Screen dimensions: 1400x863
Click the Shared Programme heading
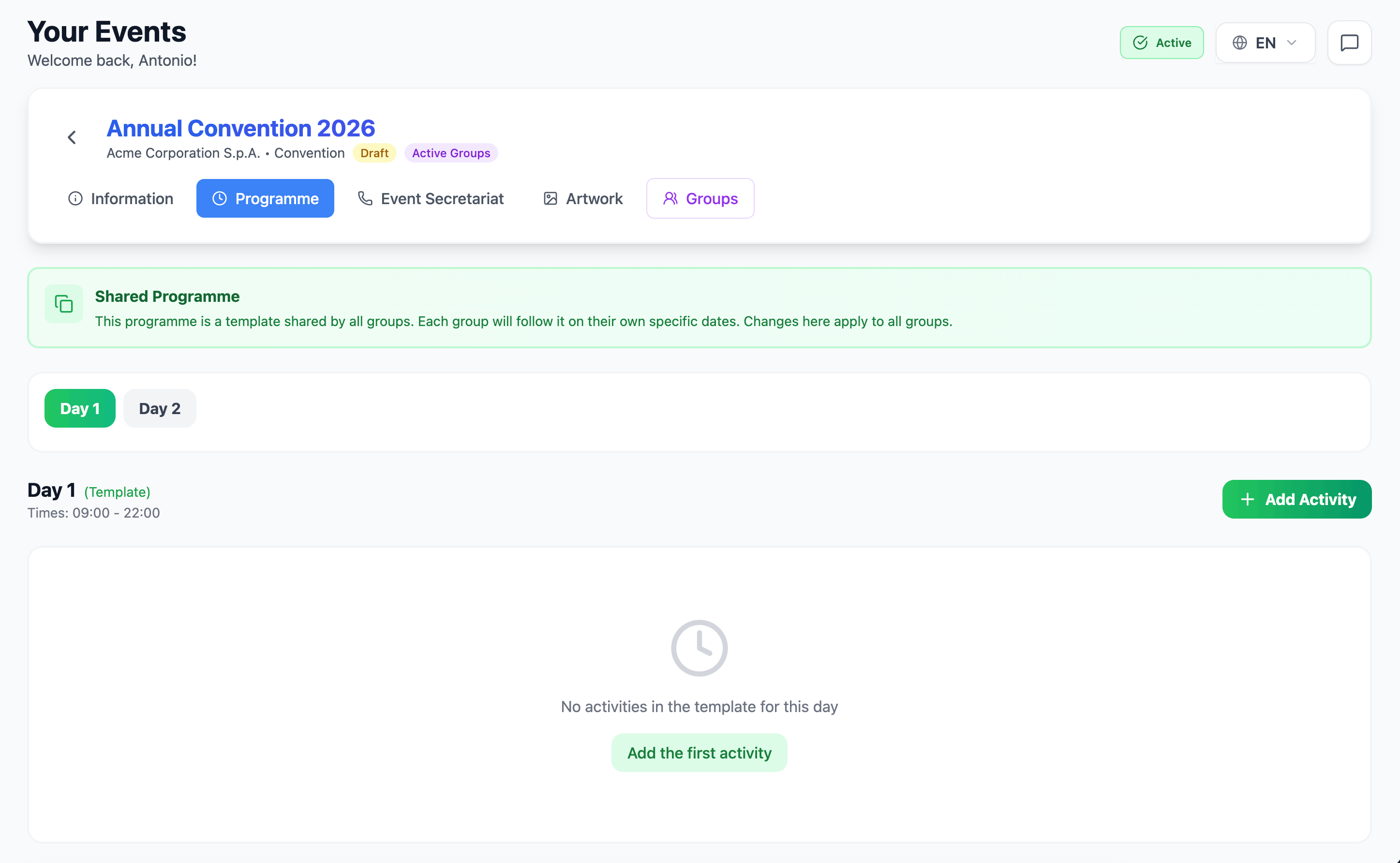point(167,297)
